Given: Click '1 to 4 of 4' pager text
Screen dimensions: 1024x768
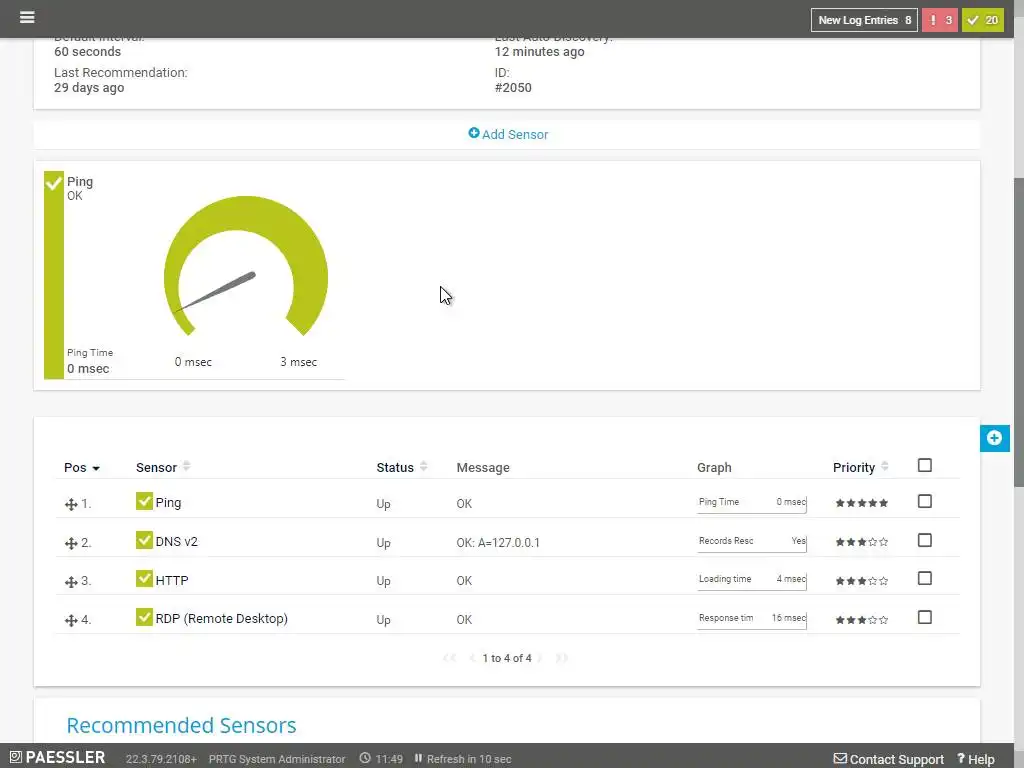Looking at the screenshot, I should (507, 658).
